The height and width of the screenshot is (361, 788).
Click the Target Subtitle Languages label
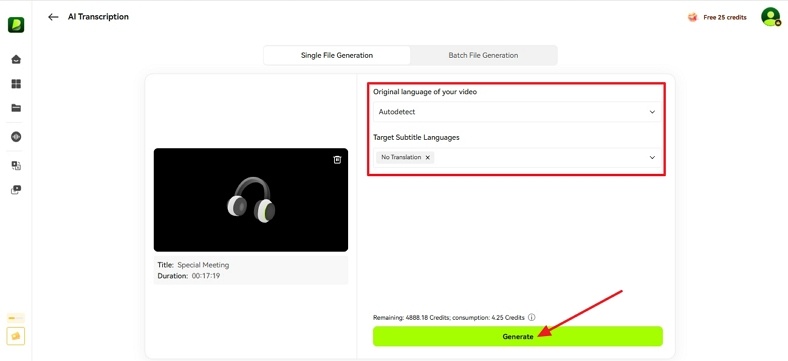coord(416,137)
